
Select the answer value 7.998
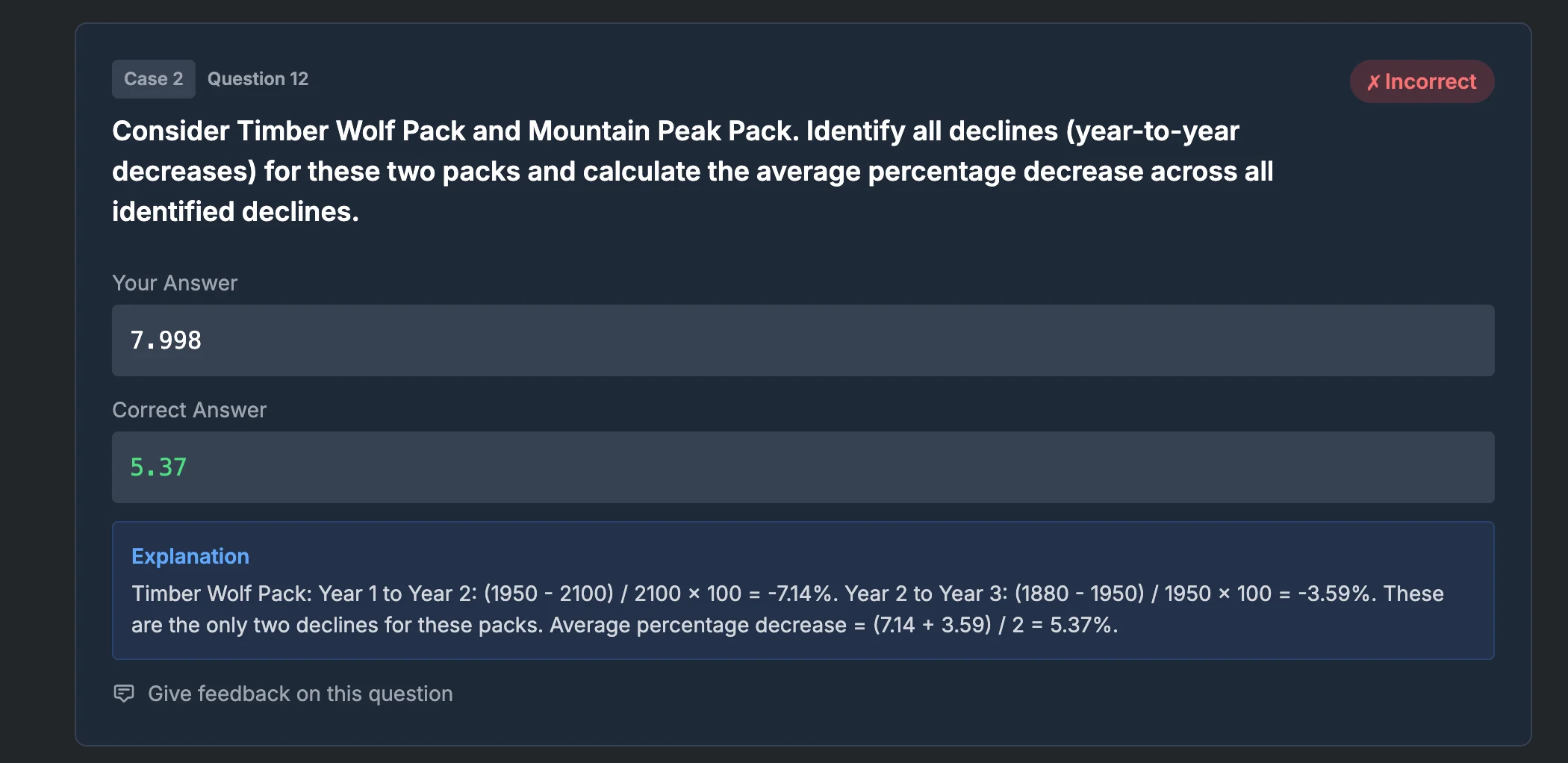165,340
